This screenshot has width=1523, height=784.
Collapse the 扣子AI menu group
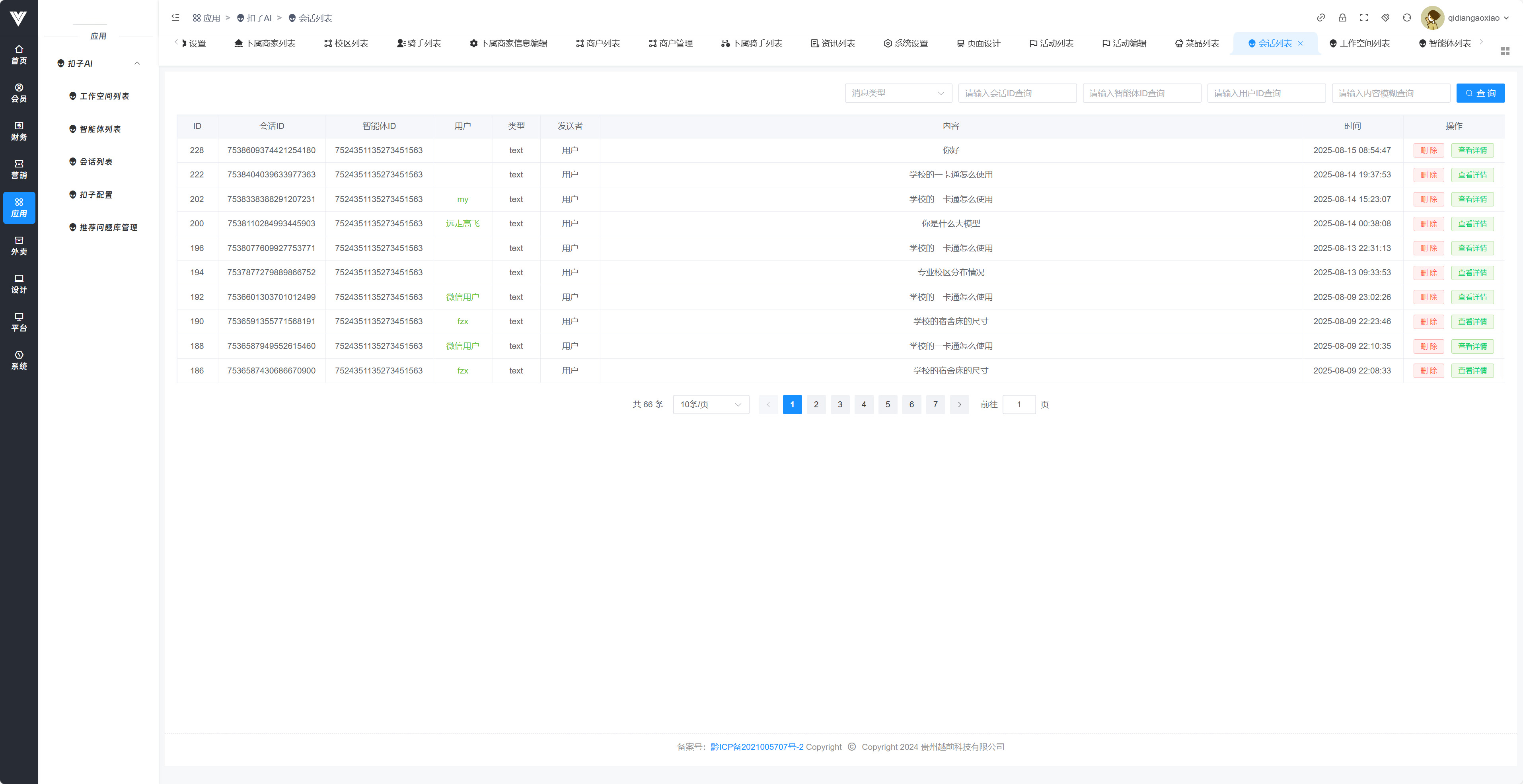coord(137,63)
